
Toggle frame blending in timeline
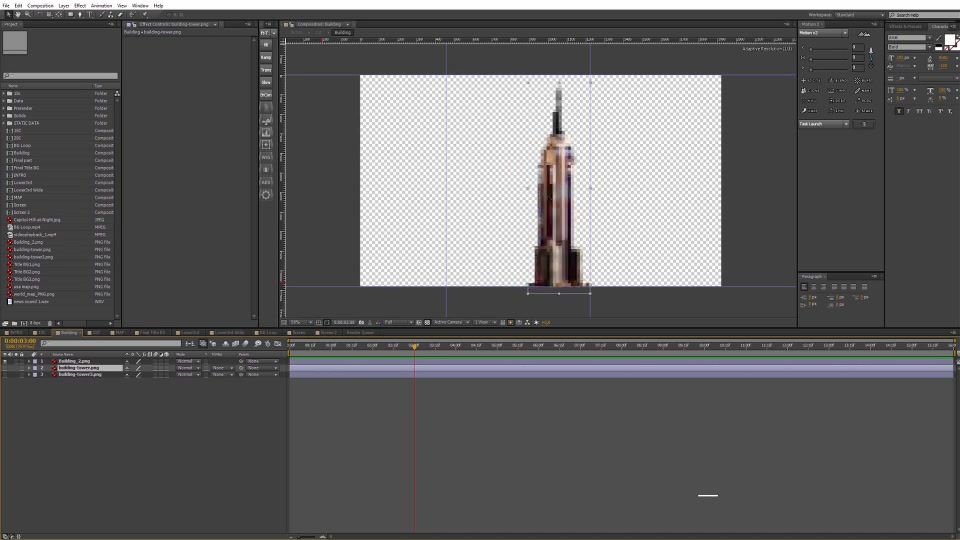[x=235, y=343]
